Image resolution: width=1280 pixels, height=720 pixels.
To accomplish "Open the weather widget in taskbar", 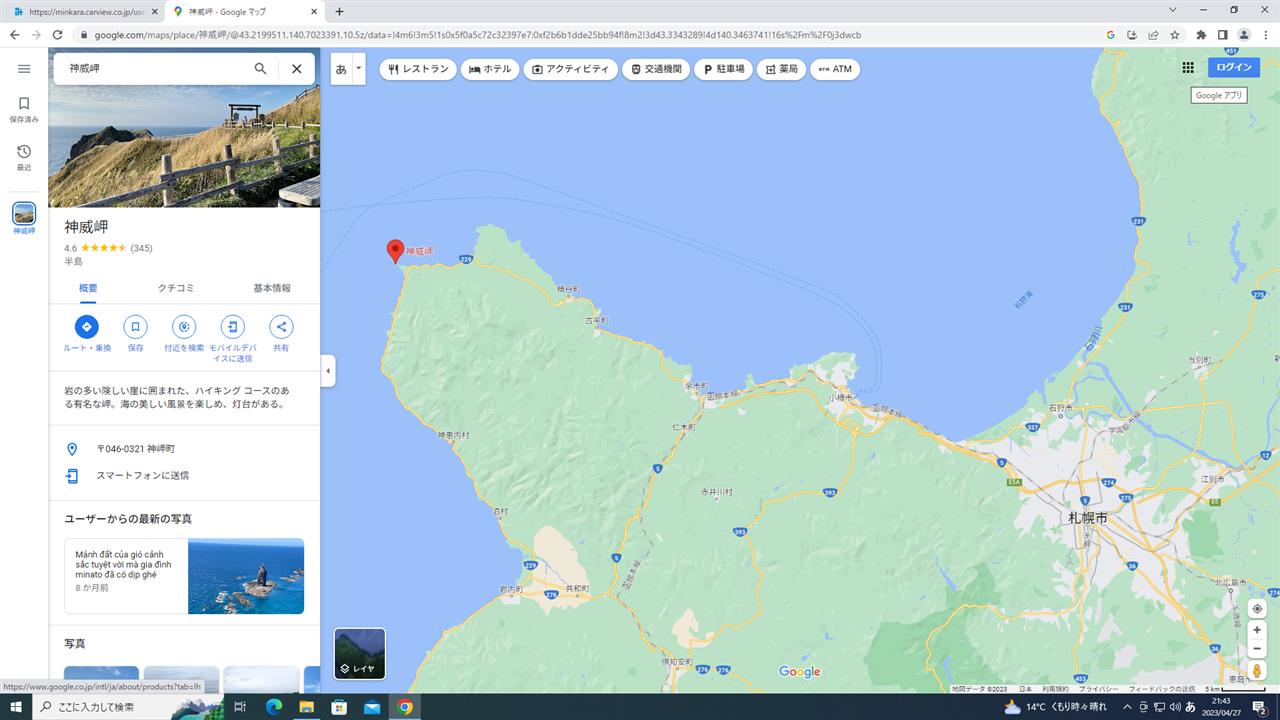I will click(x=1055, y=707).
